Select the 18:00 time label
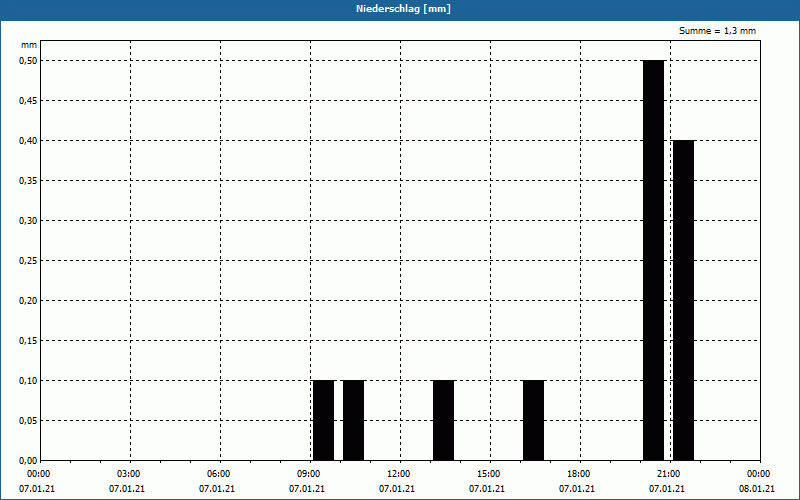The height and width of the screenshot is (500, 800). point(579,474)
